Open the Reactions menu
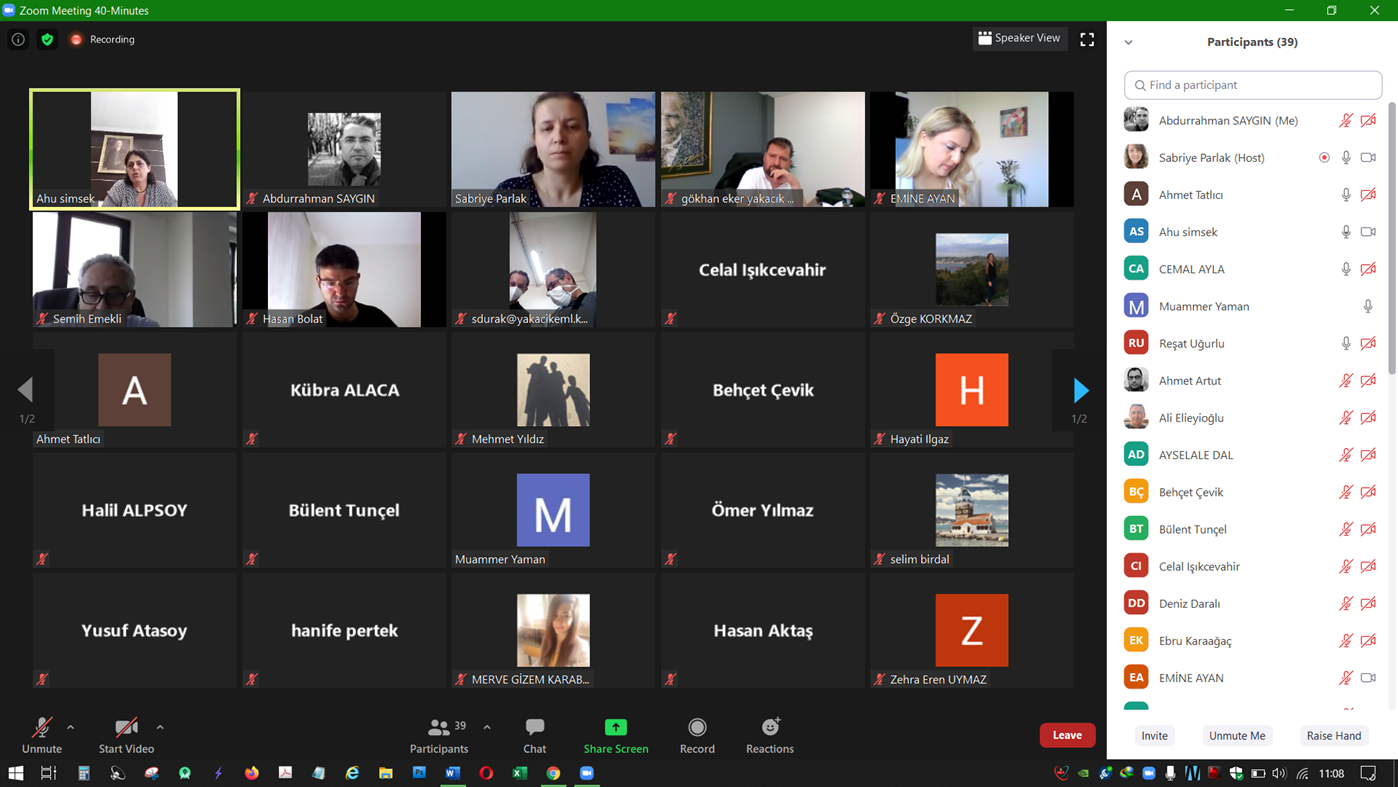 point(769,734)
